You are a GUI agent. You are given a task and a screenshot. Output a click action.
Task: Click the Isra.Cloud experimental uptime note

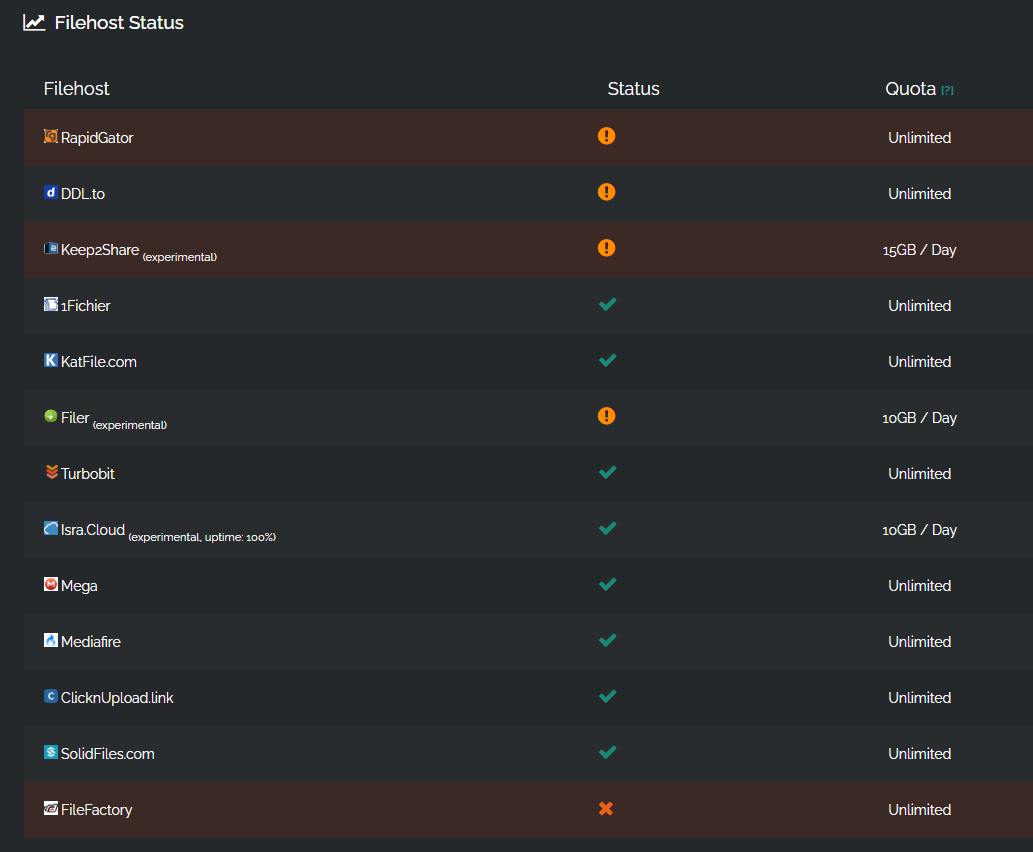(x=202, y=537)
